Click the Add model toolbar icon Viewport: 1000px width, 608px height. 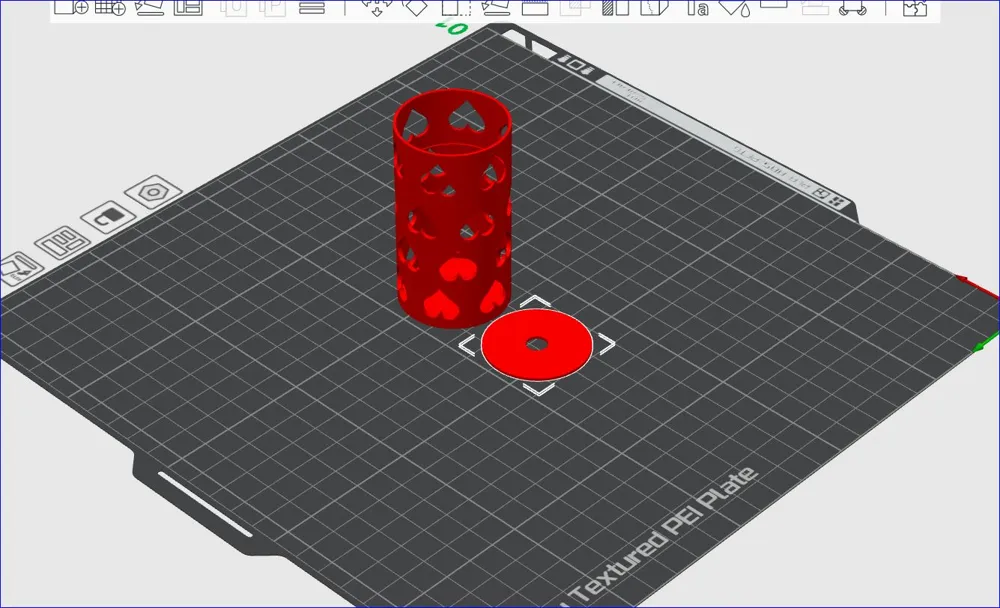pos(70,8)
